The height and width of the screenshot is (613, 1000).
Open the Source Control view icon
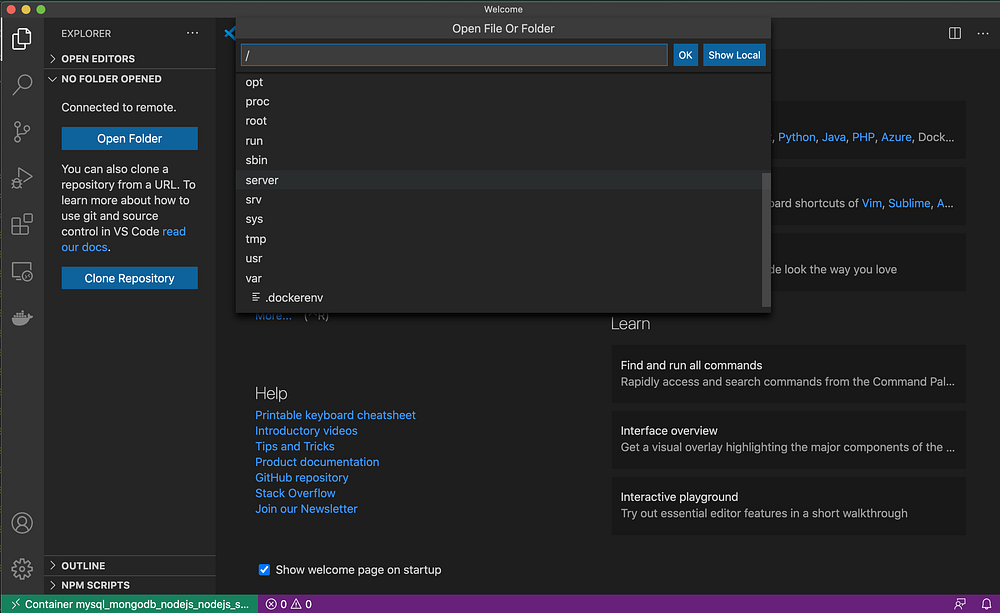(x=22, y=131)
